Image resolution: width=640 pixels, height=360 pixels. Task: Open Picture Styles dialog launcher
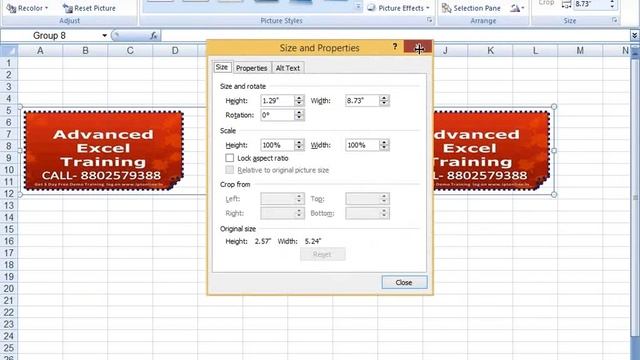429,20
